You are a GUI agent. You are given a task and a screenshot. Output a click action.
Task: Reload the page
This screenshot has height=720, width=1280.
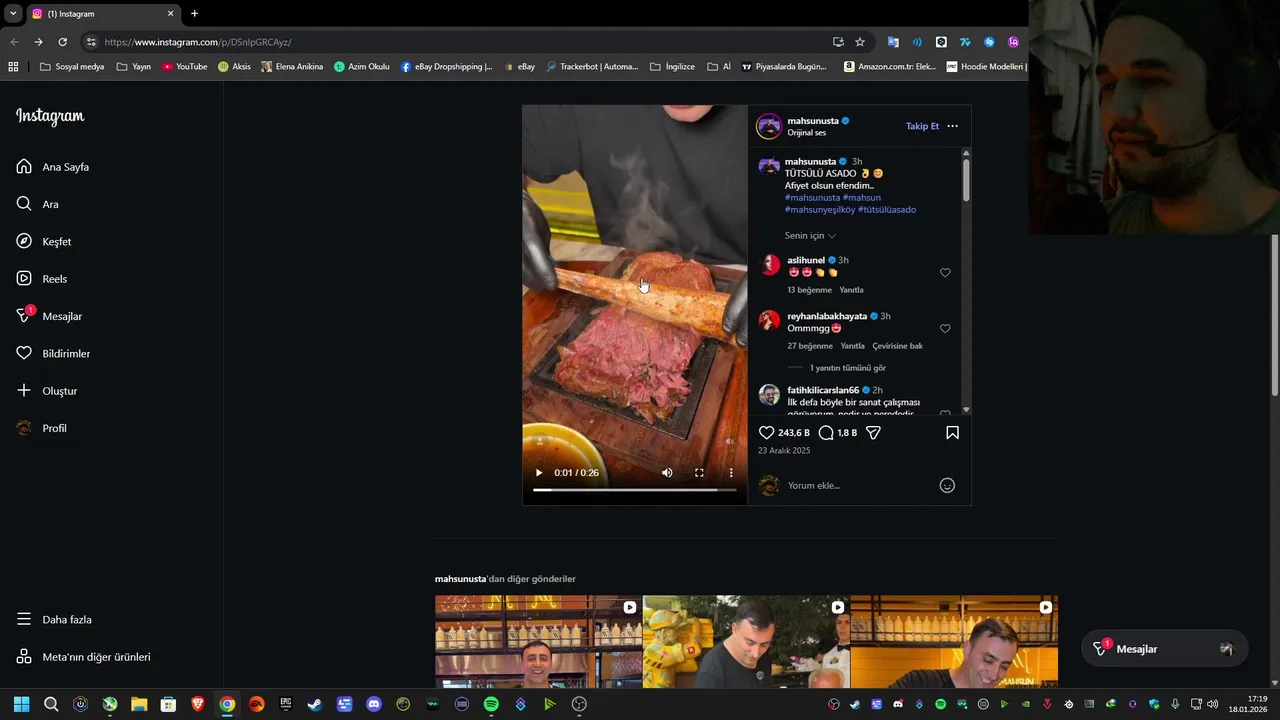pyautogui.click(x=62, y=42)
